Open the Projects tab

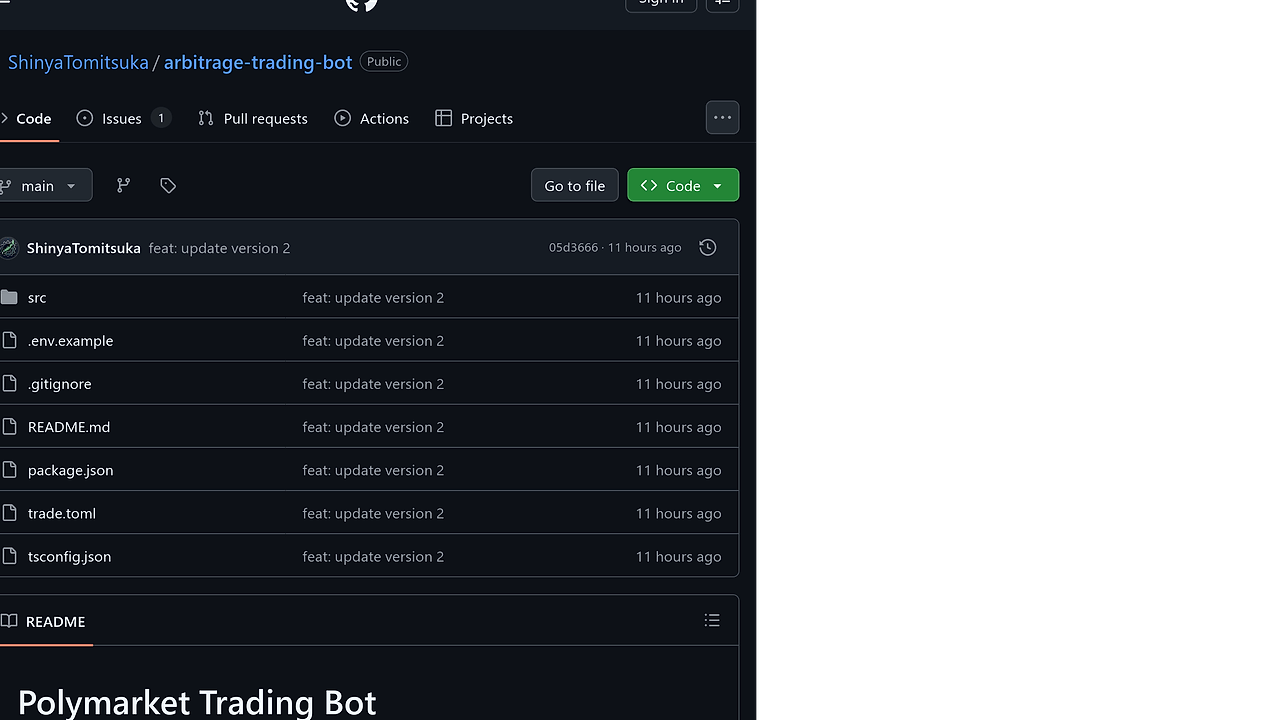[x=474, y=118]
